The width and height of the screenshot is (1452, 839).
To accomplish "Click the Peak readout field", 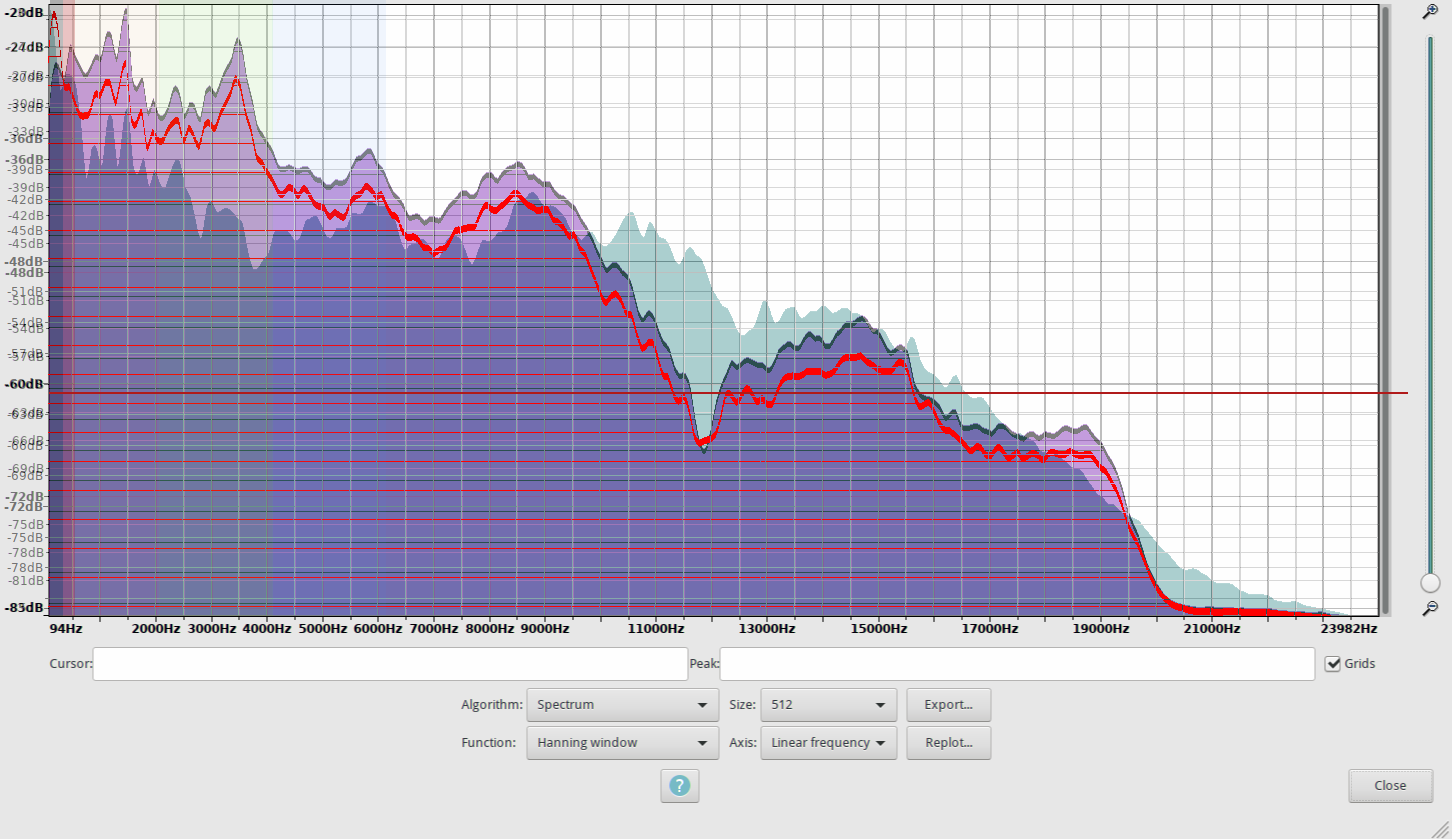I will 1017,664.
